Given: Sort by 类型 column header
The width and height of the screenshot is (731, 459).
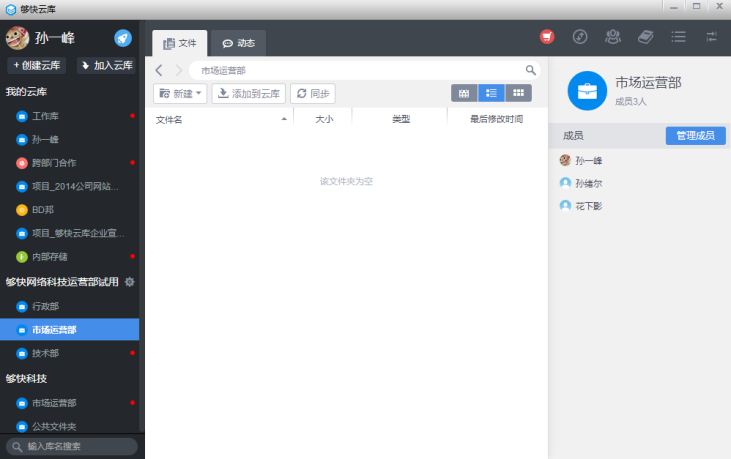Looking at the screenshot, I should (x=400, y=120).
